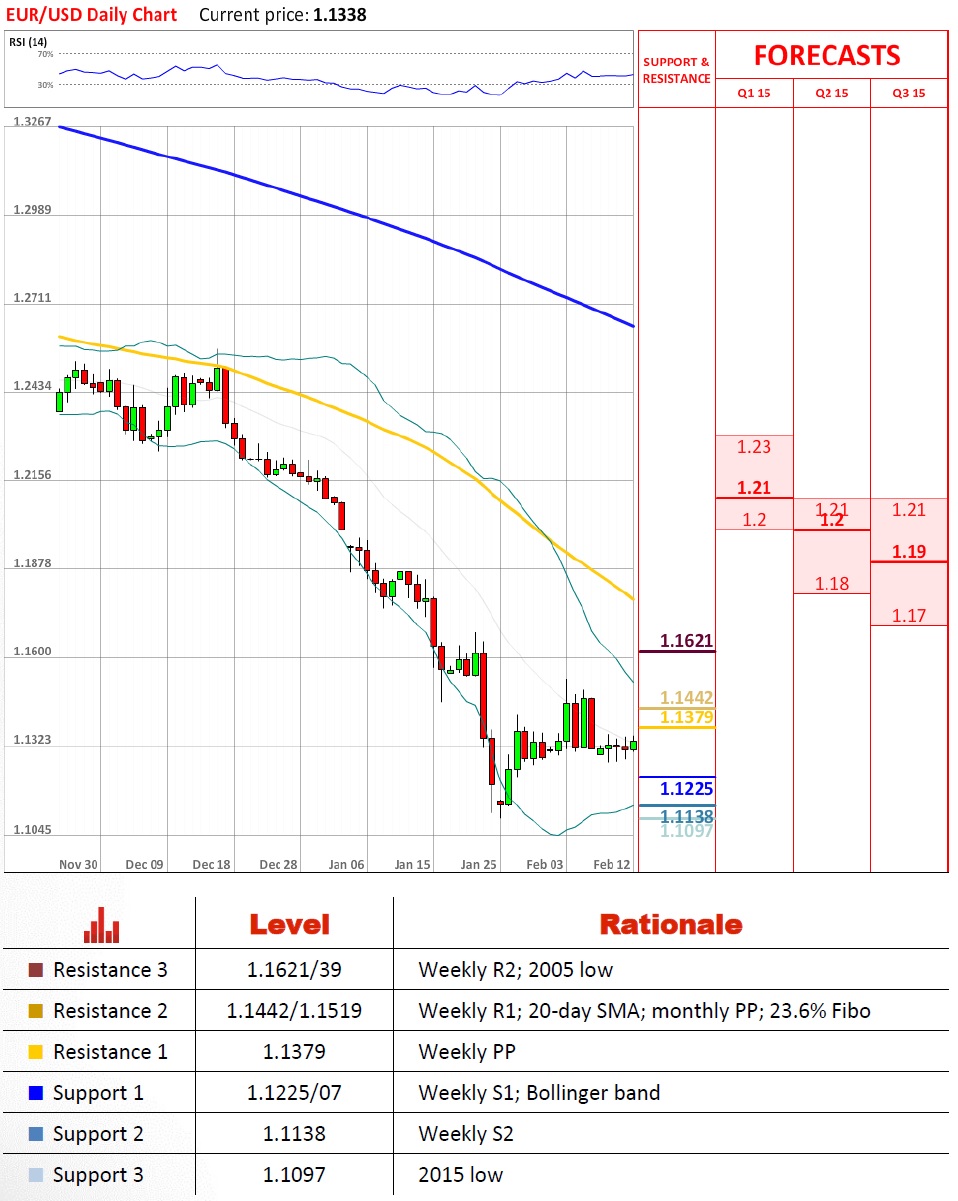Click the 1.2989 price axis label
The image size is (958, 1201).
coord(32,210)
